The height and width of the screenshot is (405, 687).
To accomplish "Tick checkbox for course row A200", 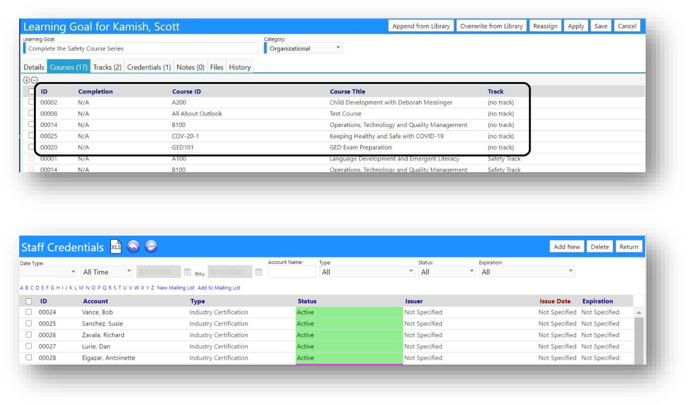I will 31,102.
